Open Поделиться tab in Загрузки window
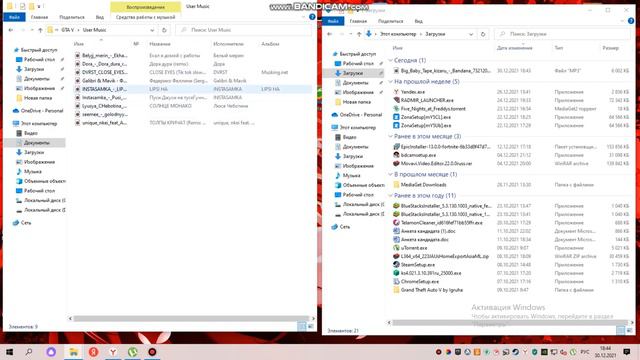 tap(390, 21)
